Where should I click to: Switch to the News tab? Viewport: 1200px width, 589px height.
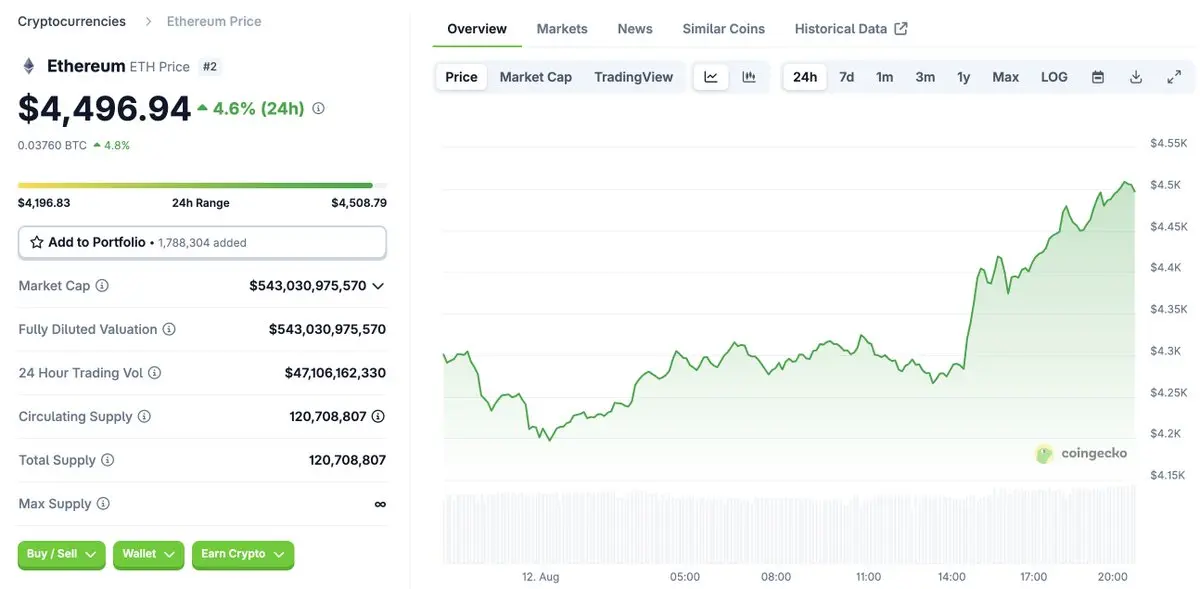[635, 28]
